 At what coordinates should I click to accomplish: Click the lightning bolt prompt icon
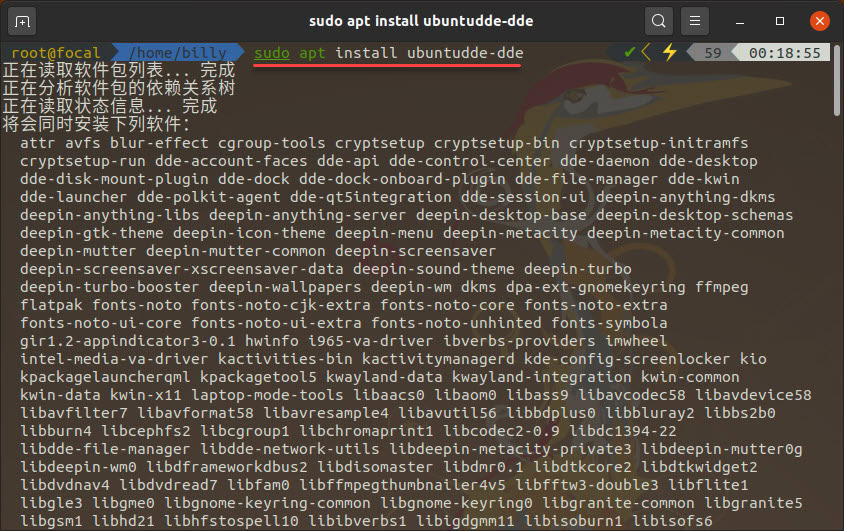(x=670, y=52)
